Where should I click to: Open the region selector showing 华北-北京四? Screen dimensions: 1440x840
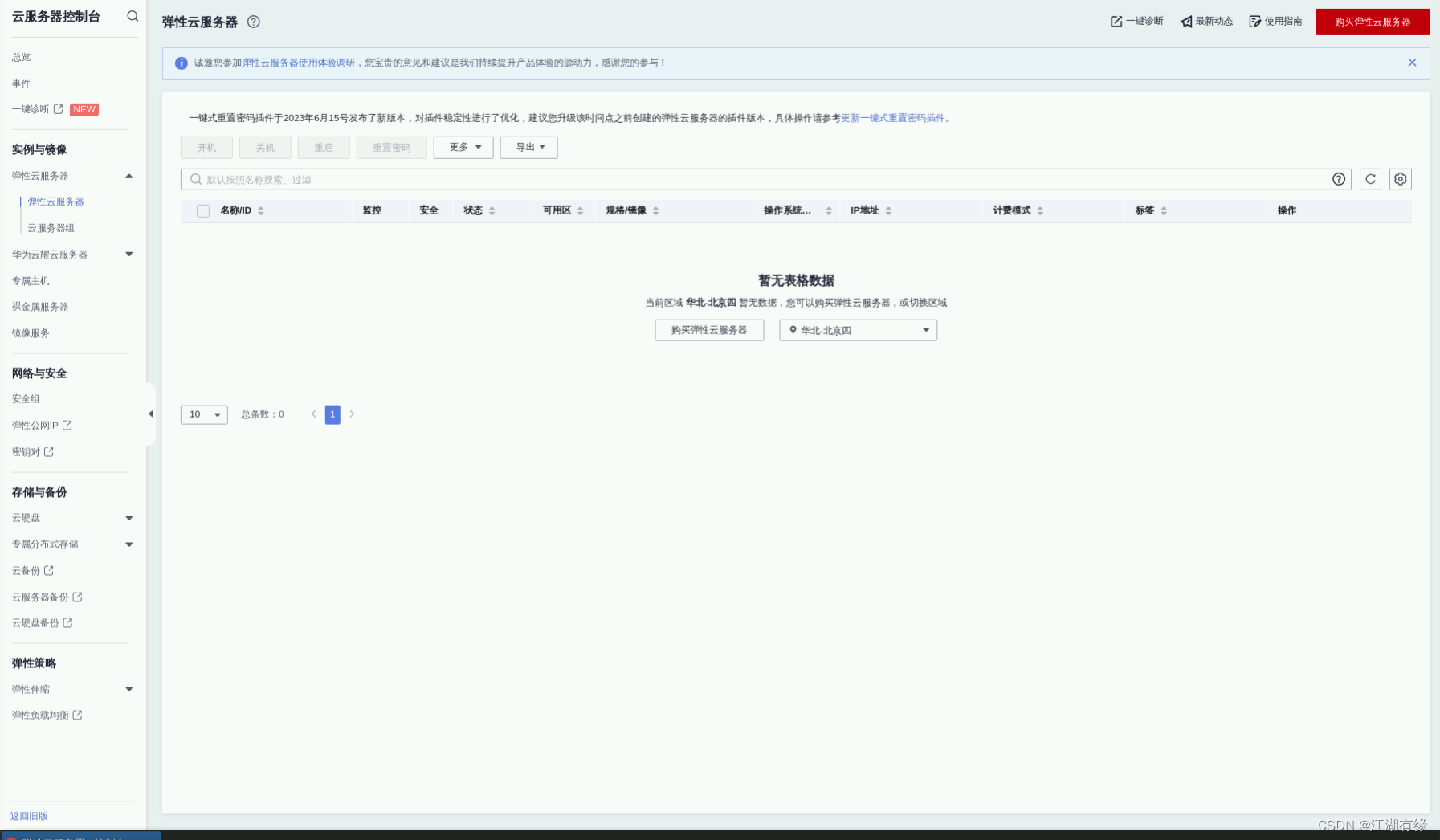click(858, 330)
